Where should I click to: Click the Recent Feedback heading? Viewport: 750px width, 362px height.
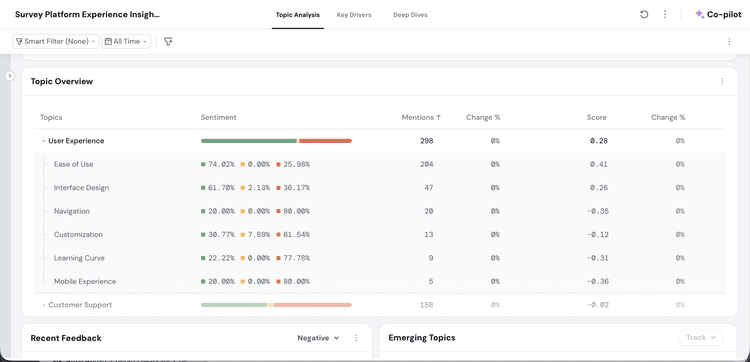66,338
